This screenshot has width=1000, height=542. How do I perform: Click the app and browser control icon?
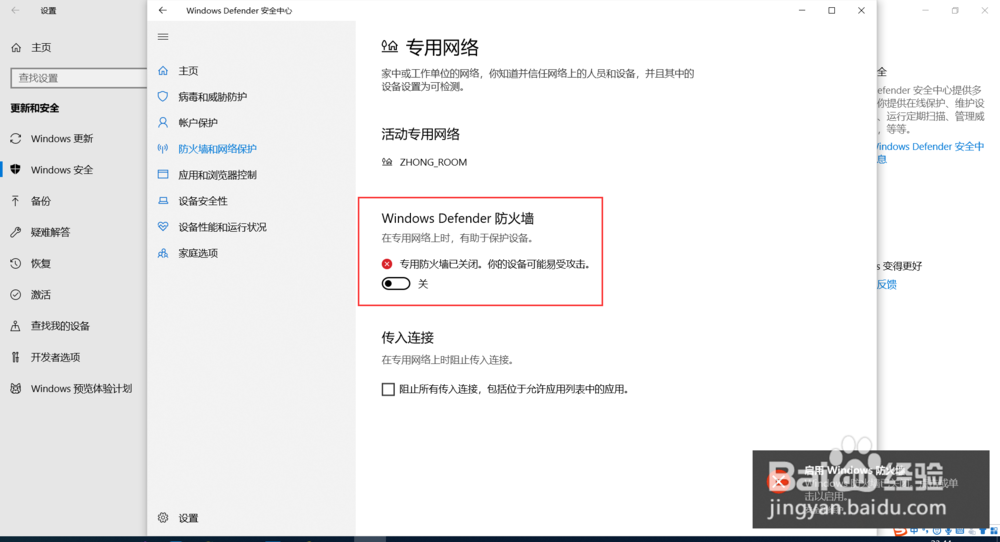[163, 174]
